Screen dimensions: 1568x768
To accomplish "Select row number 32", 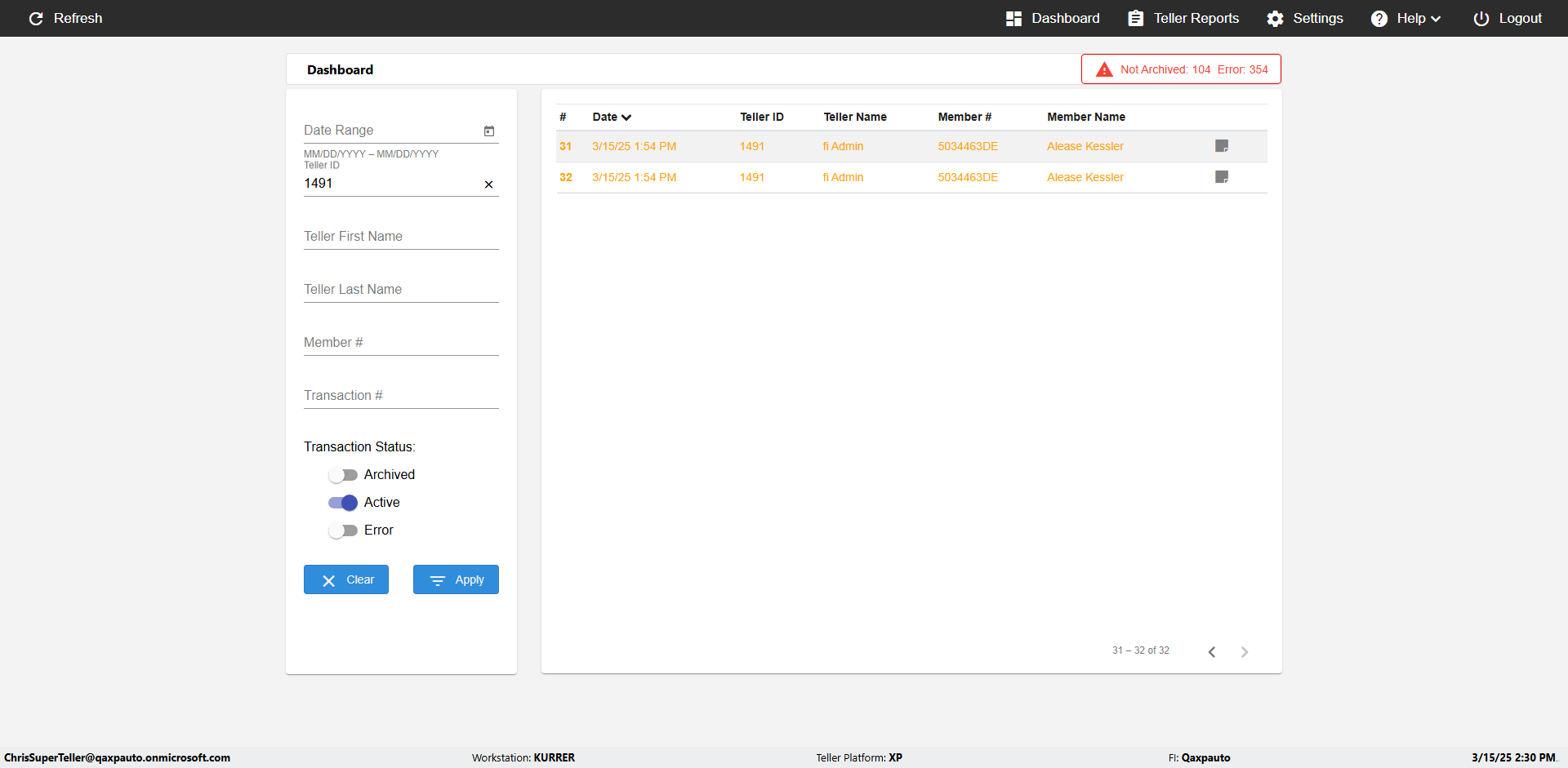I will [566, 177].
